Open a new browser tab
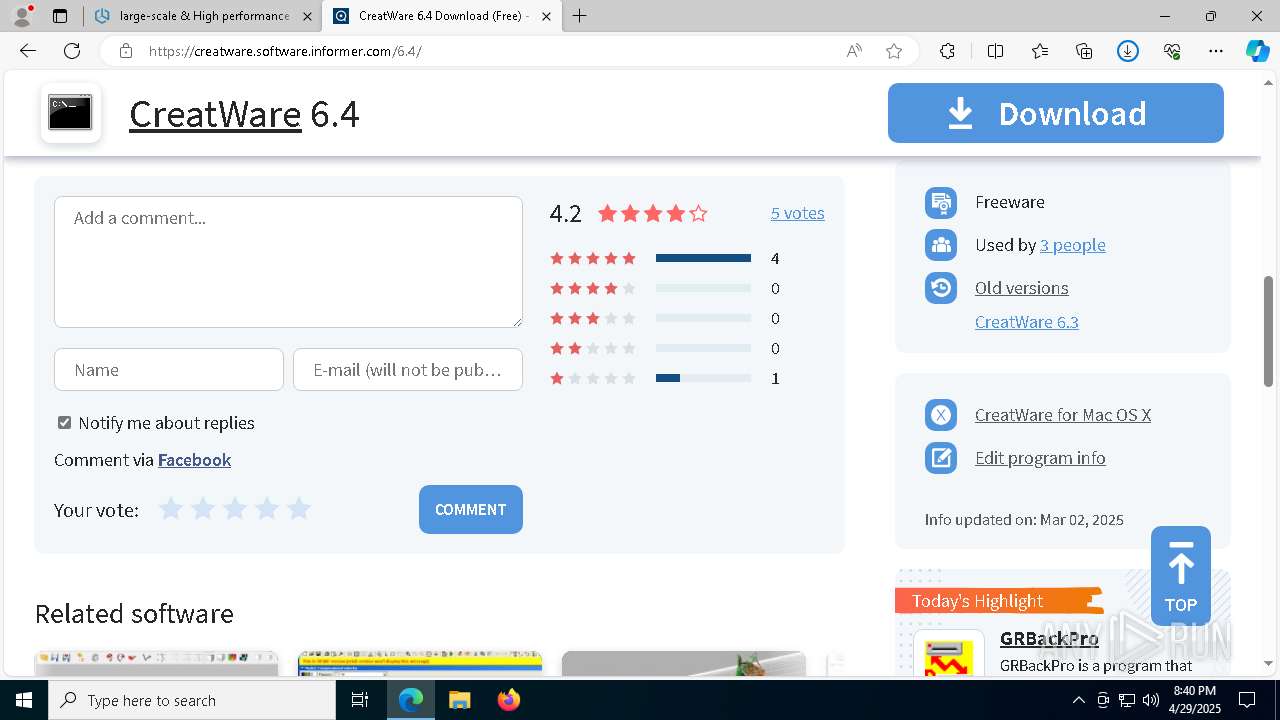The width and height of the screenshot is (1280, 720). [x=580, y=16]
